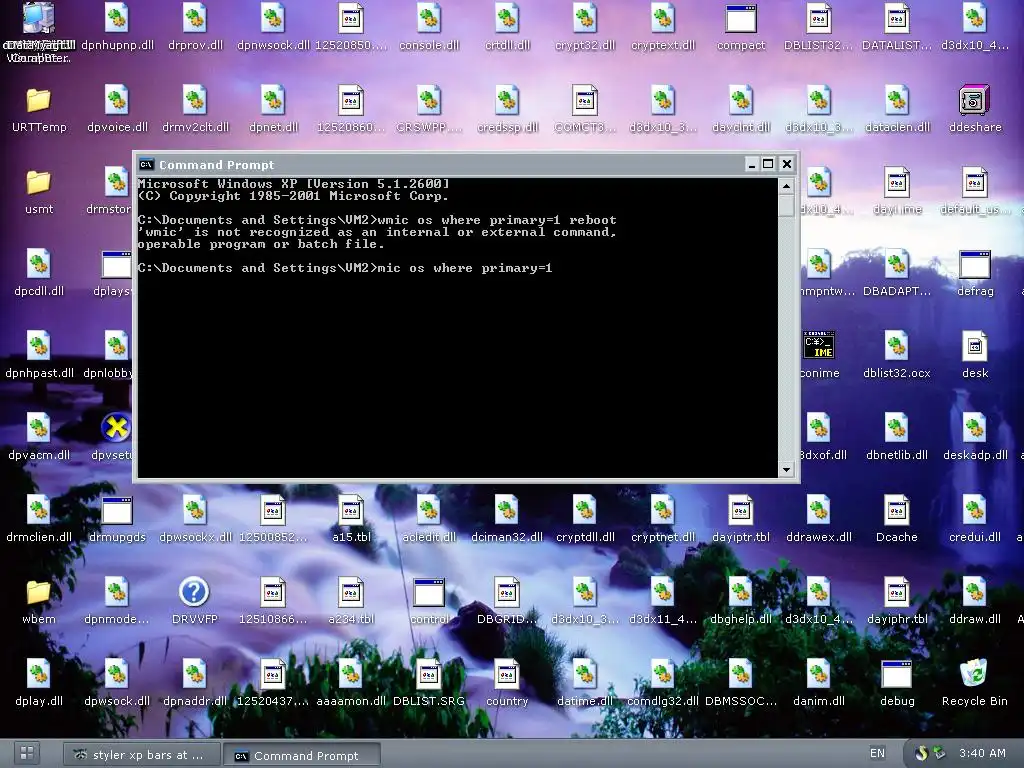Switch to styler xp bars taskbar button
The image size is (1024, 768).
click(140, 755)
